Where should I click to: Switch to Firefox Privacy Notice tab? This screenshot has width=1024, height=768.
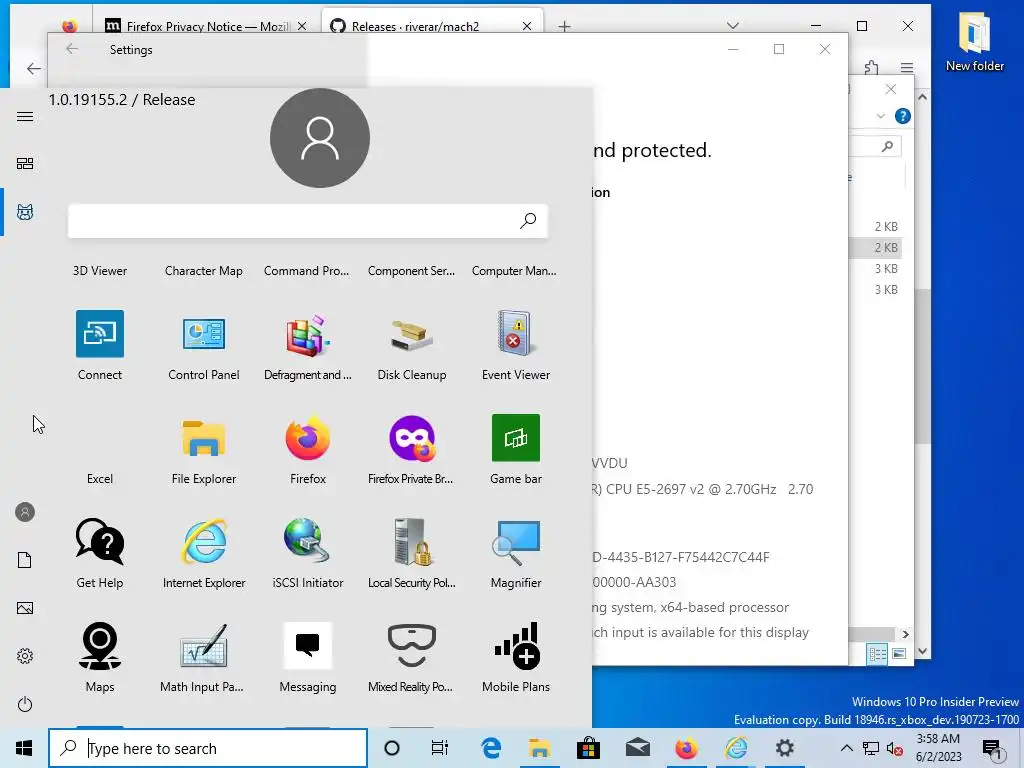coord(207,26)
